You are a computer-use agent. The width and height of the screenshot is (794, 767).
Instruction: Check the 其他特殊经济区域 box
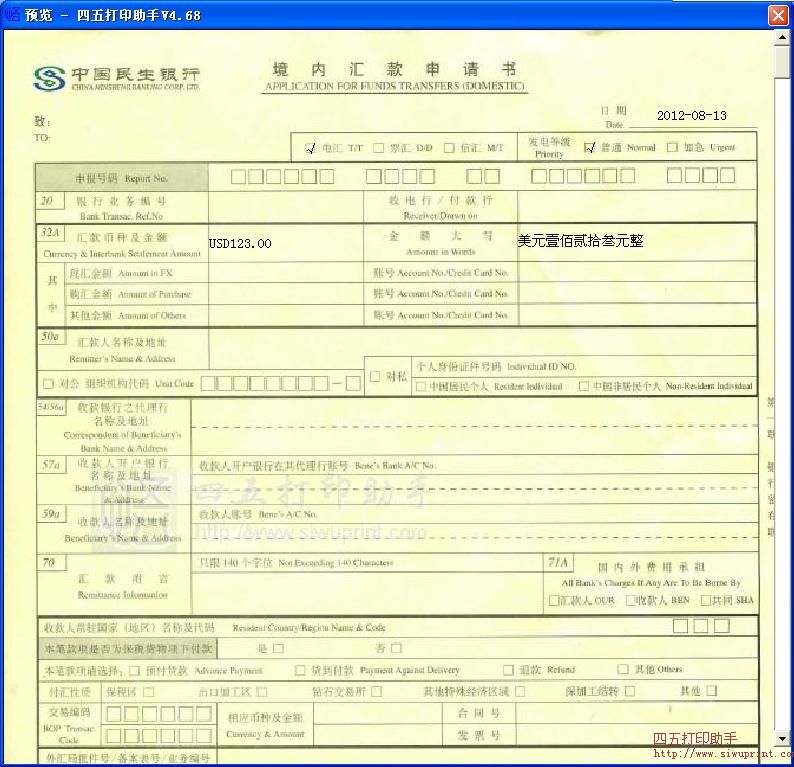point(520,691)
